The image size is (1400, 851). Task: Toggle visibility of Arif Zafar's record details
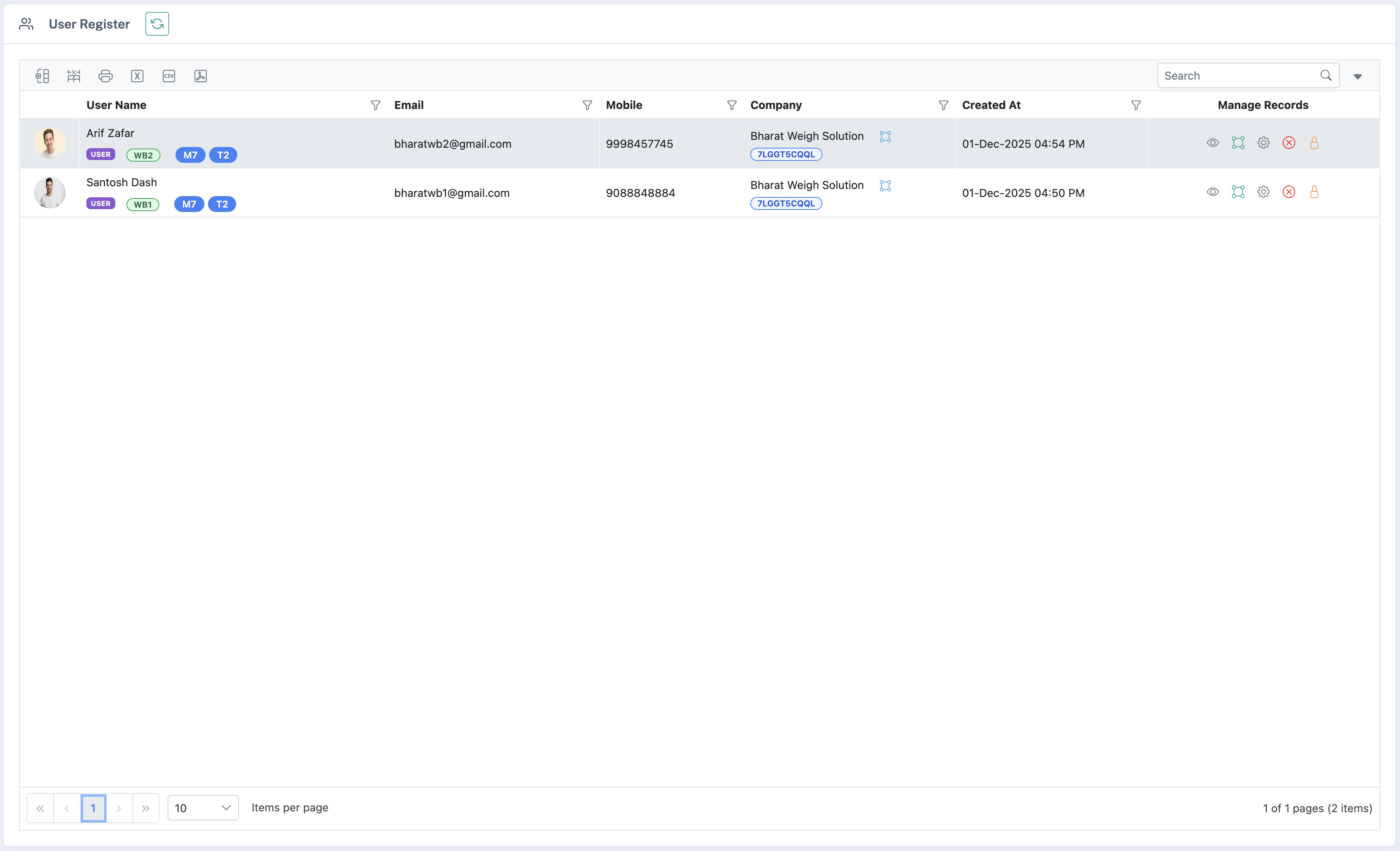(x=1213, y=143)
